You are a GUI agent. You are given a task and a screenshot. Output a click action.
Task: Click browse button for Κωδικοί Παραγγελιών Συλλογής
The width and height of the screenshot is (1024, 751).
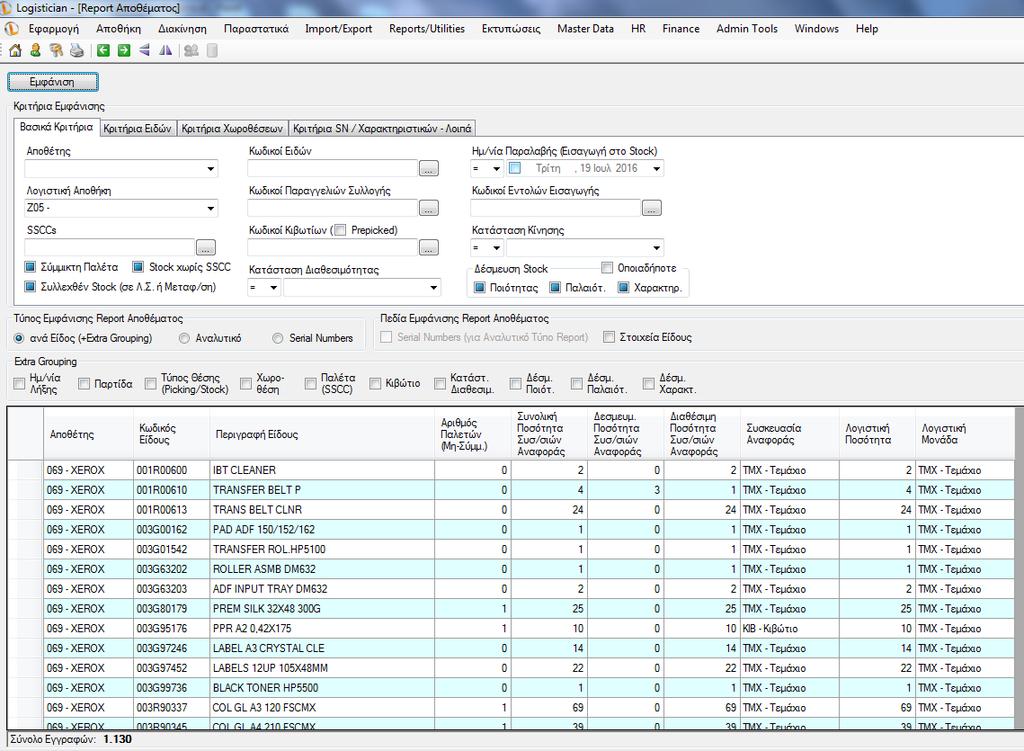428,208
